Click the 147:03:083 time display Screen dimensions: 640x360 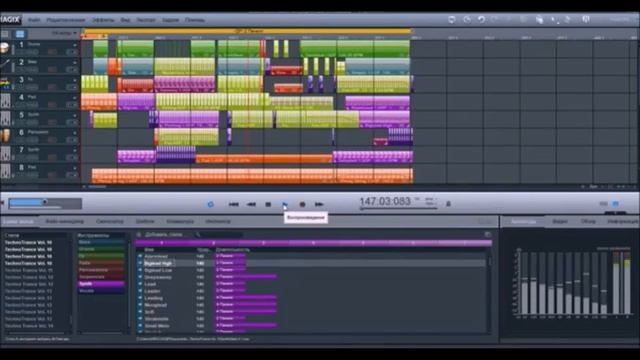tap(385, 201)
